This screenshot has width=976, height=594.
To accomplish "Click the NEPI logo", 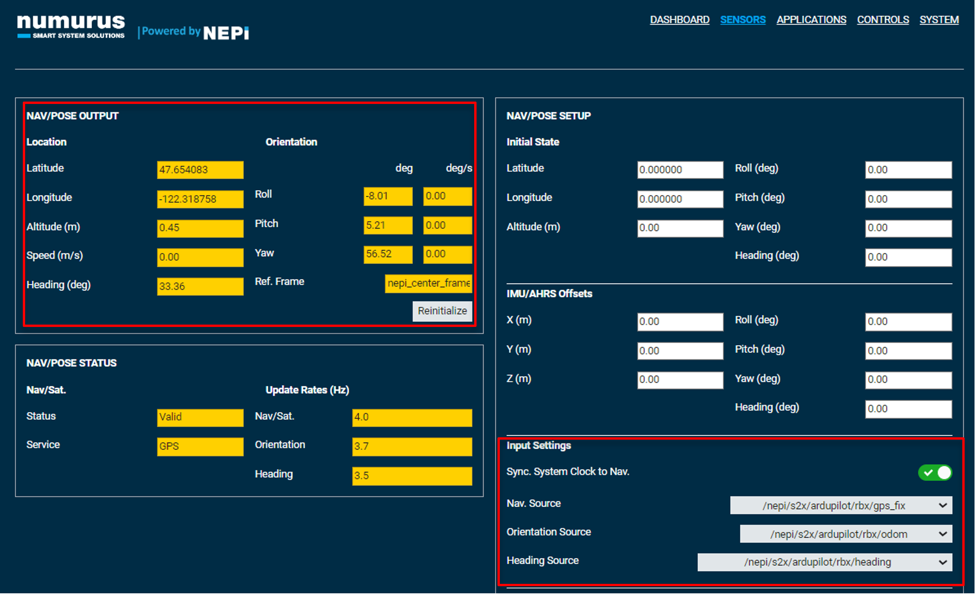I will pyautogui.click(x=194, y=30).
